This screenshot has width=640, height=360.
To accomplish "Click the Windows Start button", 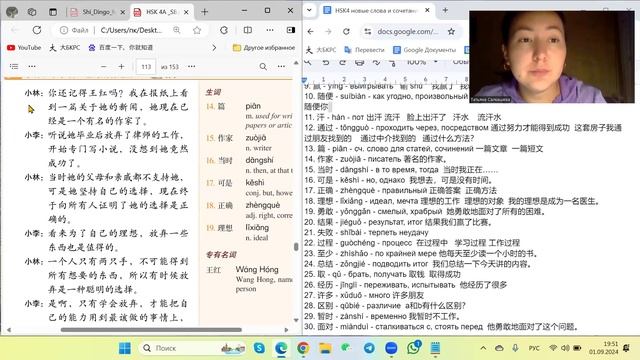I will coord(125,348).
